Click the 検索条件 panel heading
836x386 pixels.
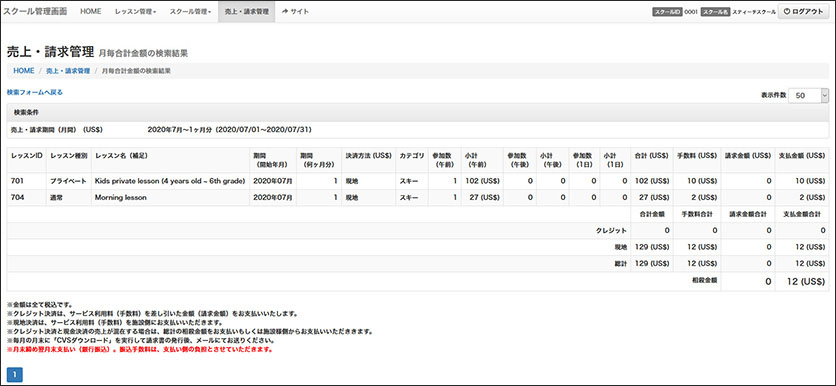tap(26, 112)
